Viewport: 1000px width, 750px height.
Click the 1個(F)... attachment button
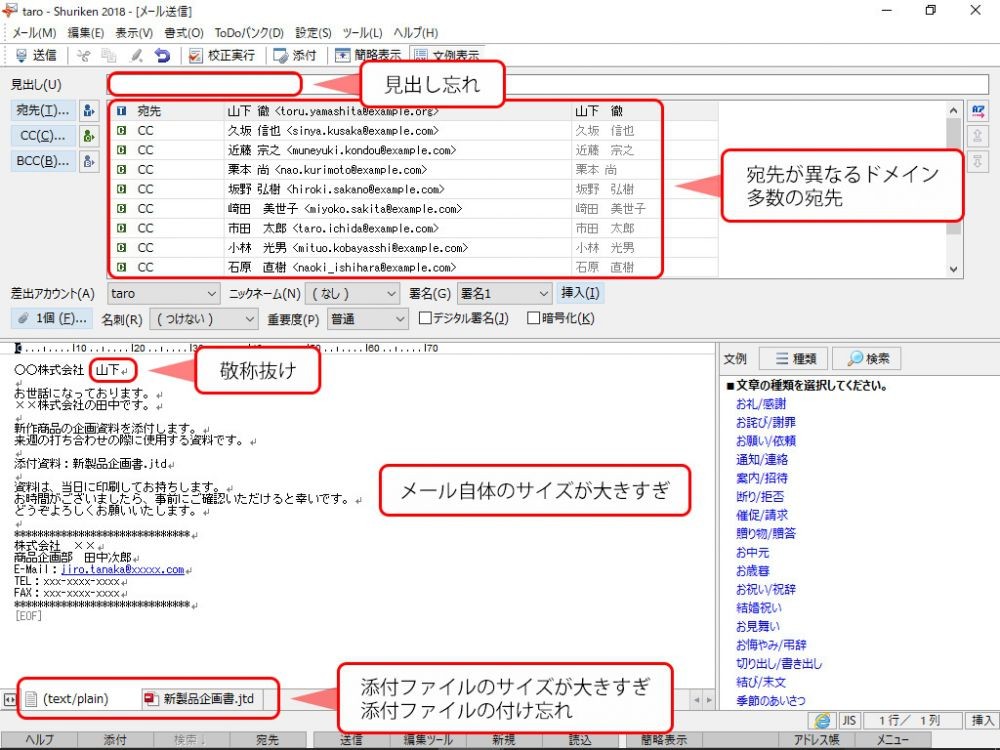(x=52, y=318)
